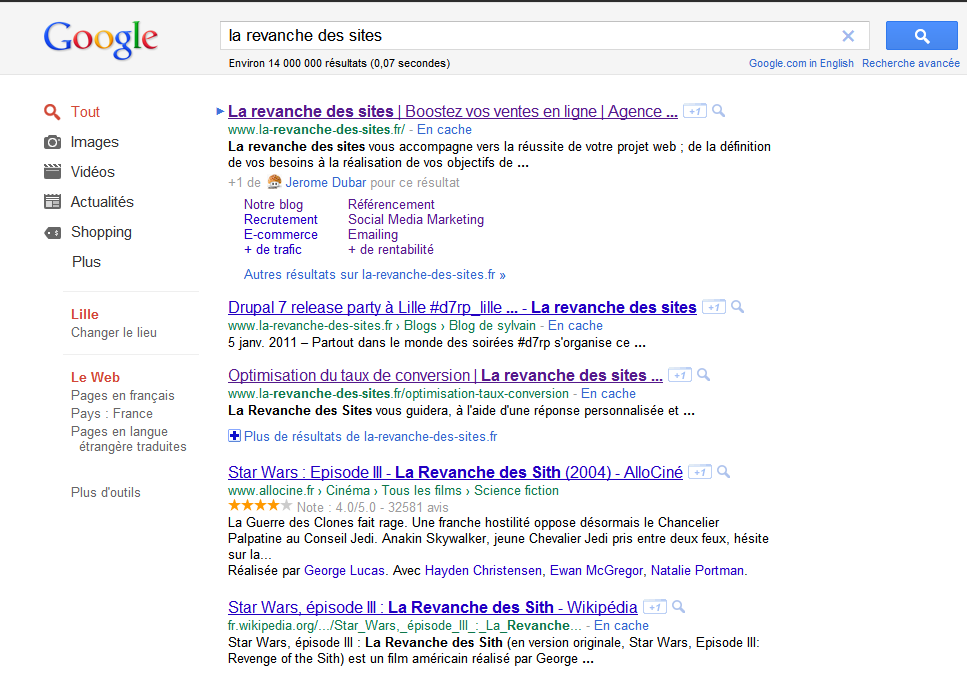Select the Le Web filter
967x675 pixels.
95,377
